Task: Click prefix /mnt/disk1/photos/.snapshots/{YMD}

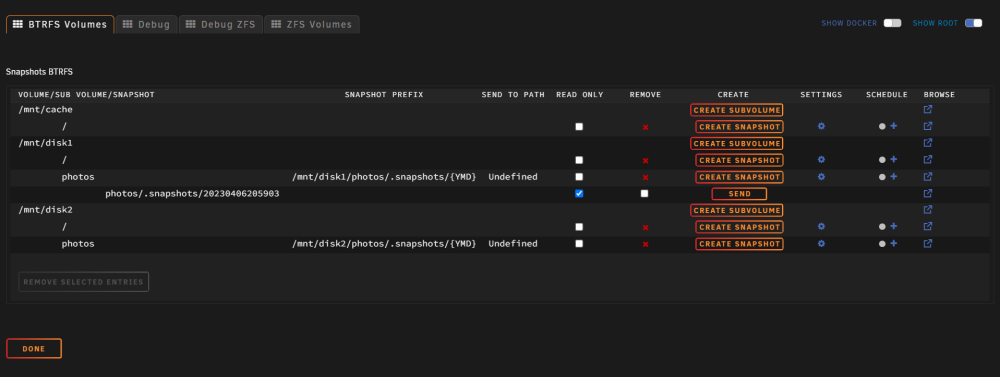Action: (384, 177)
